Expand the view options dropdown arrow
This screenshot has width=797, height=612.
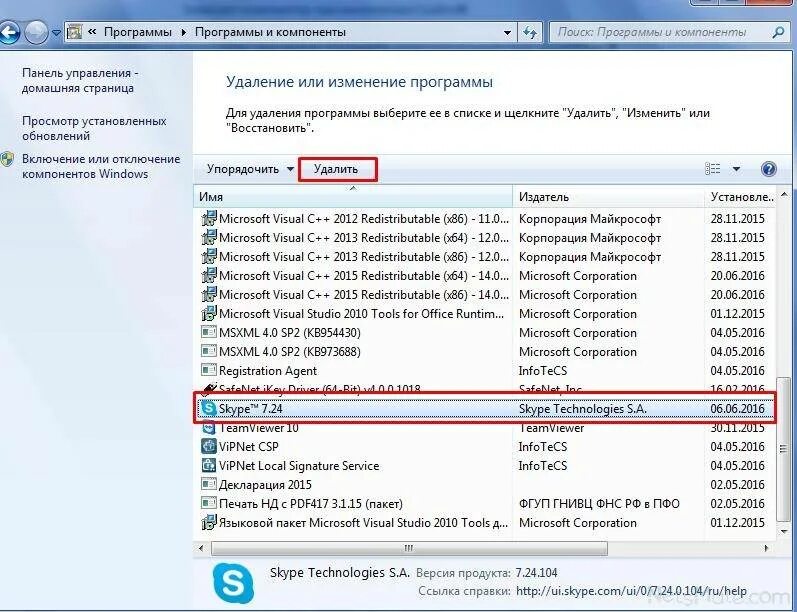(736, 169)
